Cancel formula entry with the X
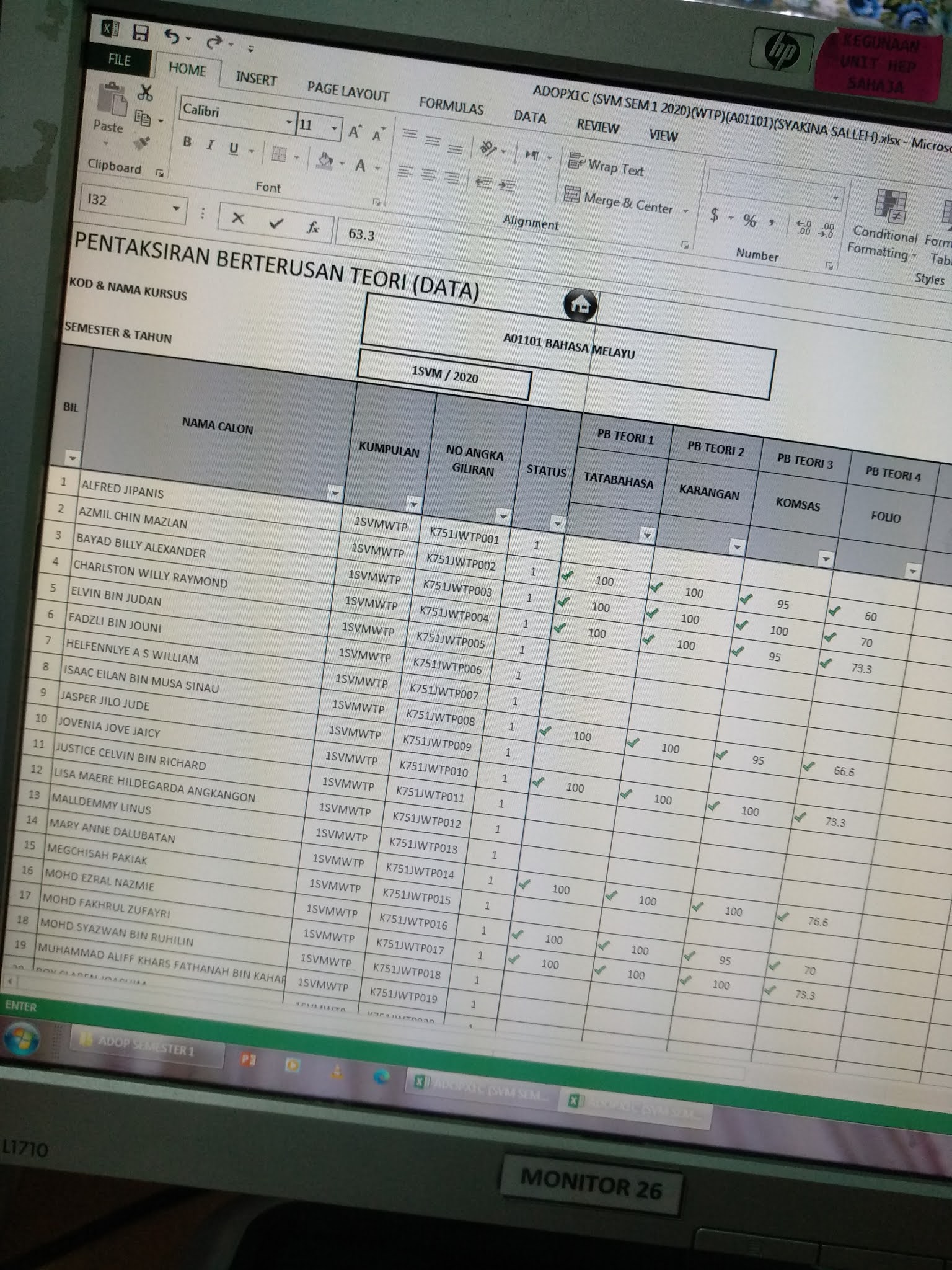Image resolution: width=952 pixels, height=1270 pixels. [x=238, y=218]
